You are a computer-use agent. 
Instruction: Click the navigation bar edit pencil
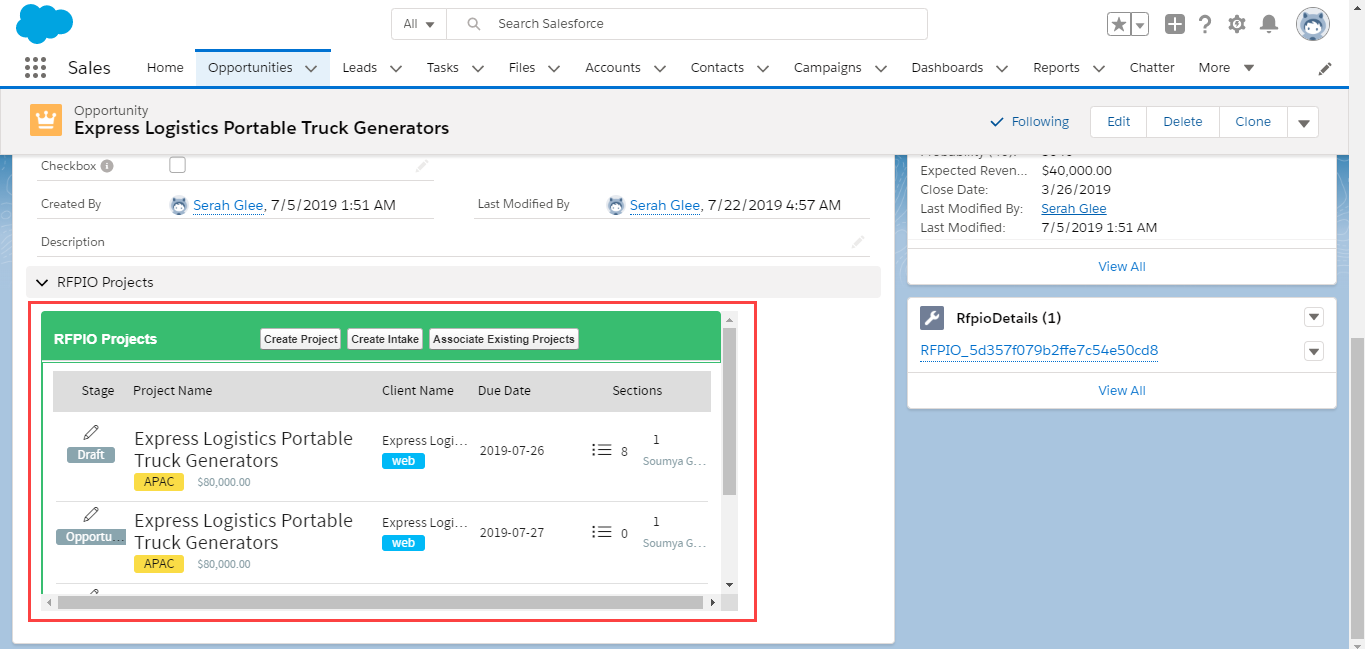[1325, 69]
